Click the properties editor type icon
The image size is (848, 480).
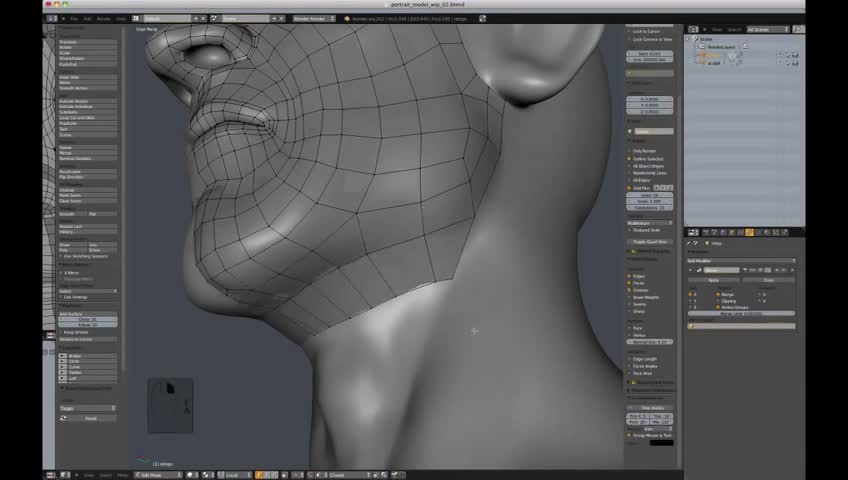[693, 232]
